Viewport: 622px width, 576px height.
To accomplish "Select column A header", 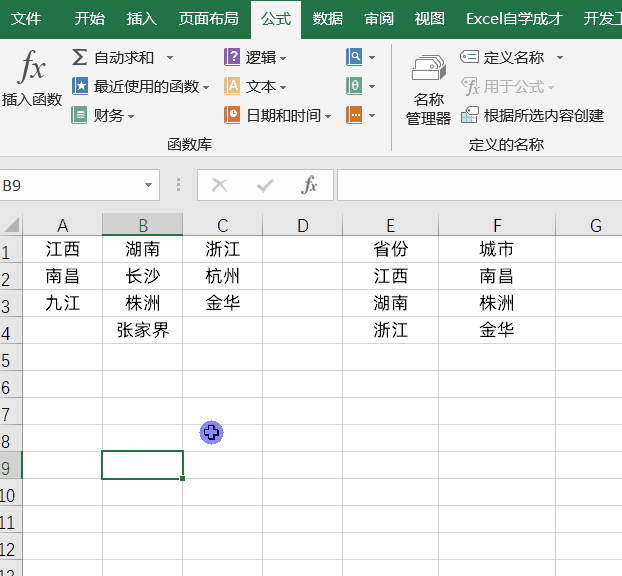I will (62, 225).
